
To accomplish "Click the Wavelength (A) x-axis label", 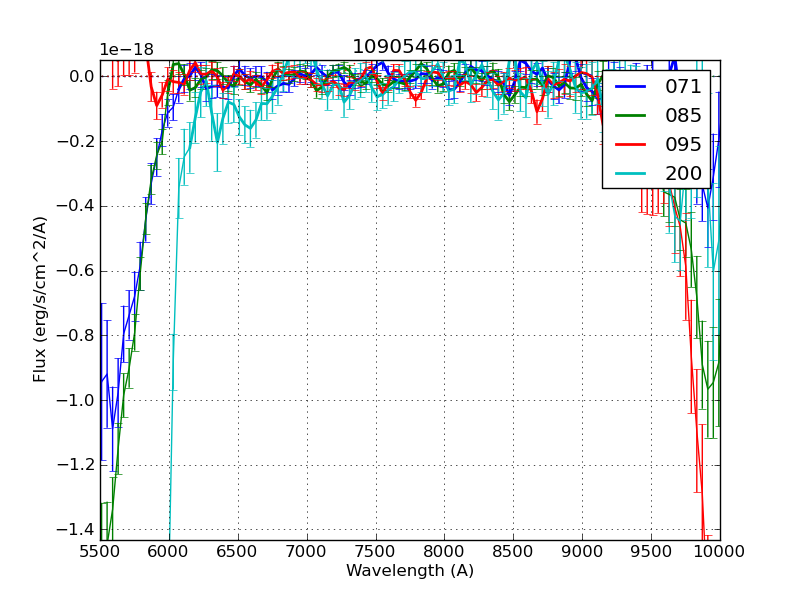I will 410,571.
